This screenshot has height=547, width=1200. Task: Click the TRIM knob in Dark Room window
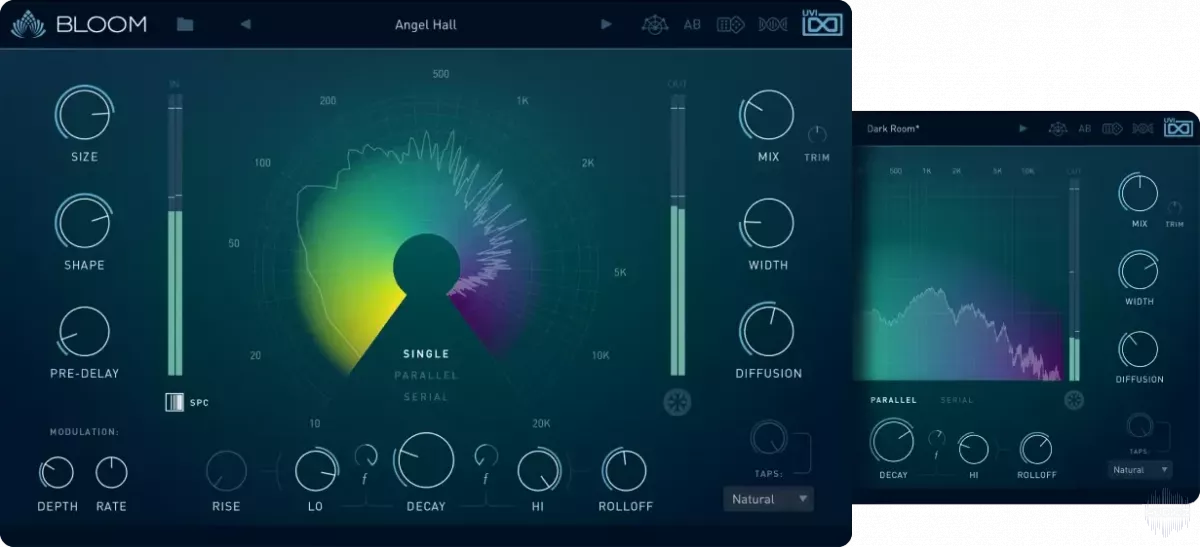click(1174, 208)
